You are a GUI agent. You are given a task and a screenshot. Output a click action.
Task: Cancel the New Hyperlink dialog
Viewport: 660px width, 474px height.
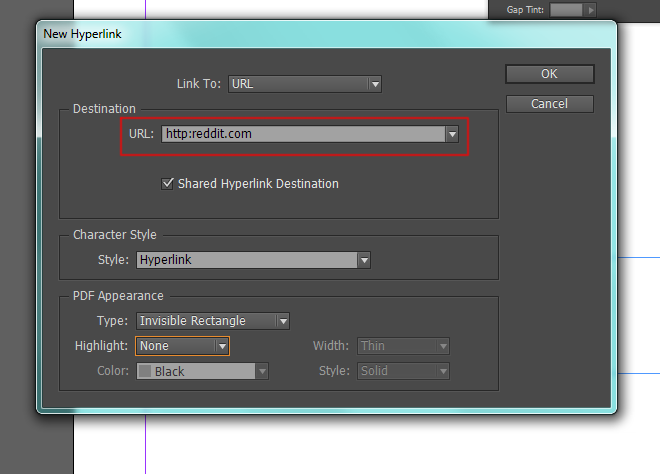point(550,104)
